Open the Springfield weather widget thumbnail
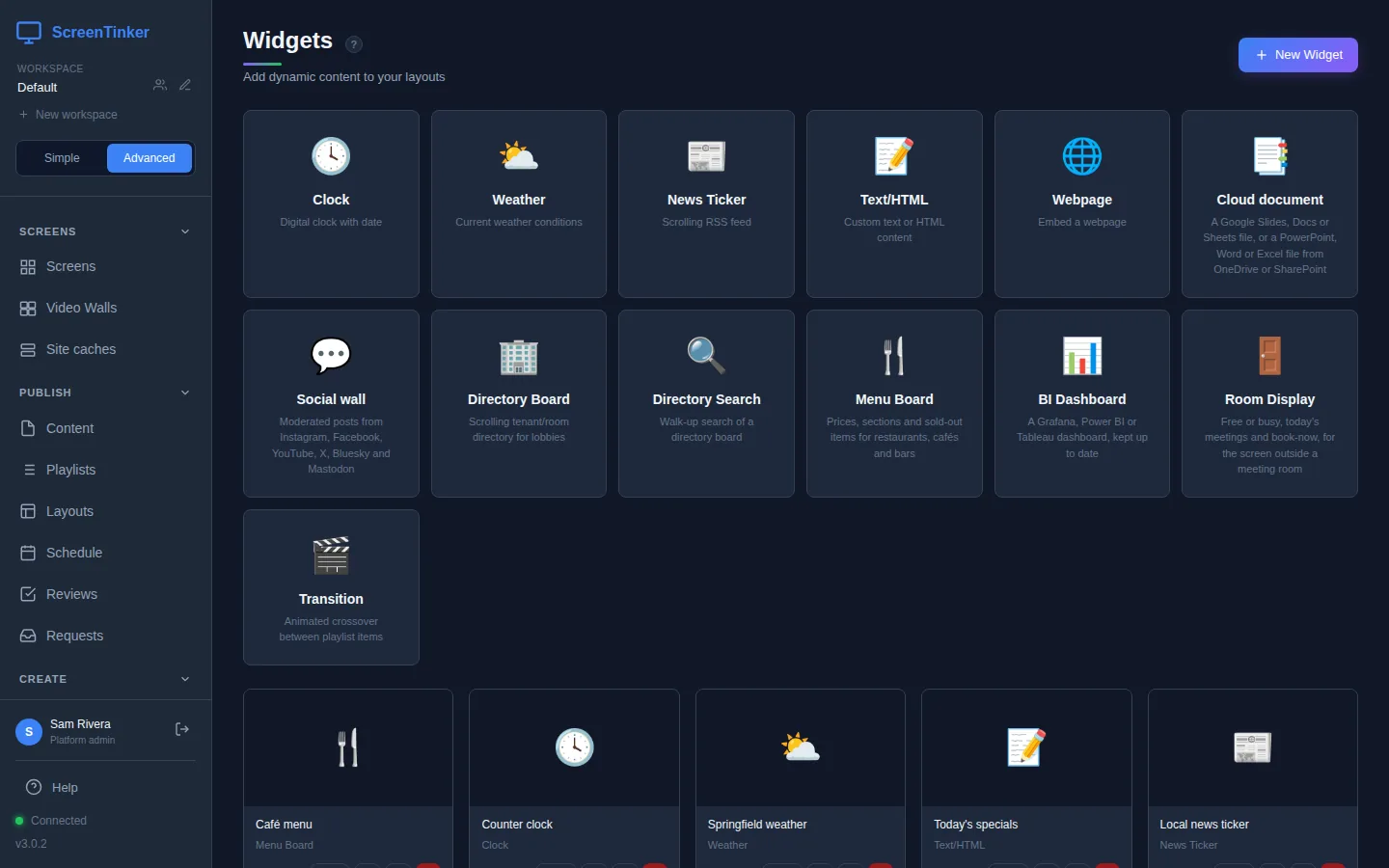 click(801, 747)
